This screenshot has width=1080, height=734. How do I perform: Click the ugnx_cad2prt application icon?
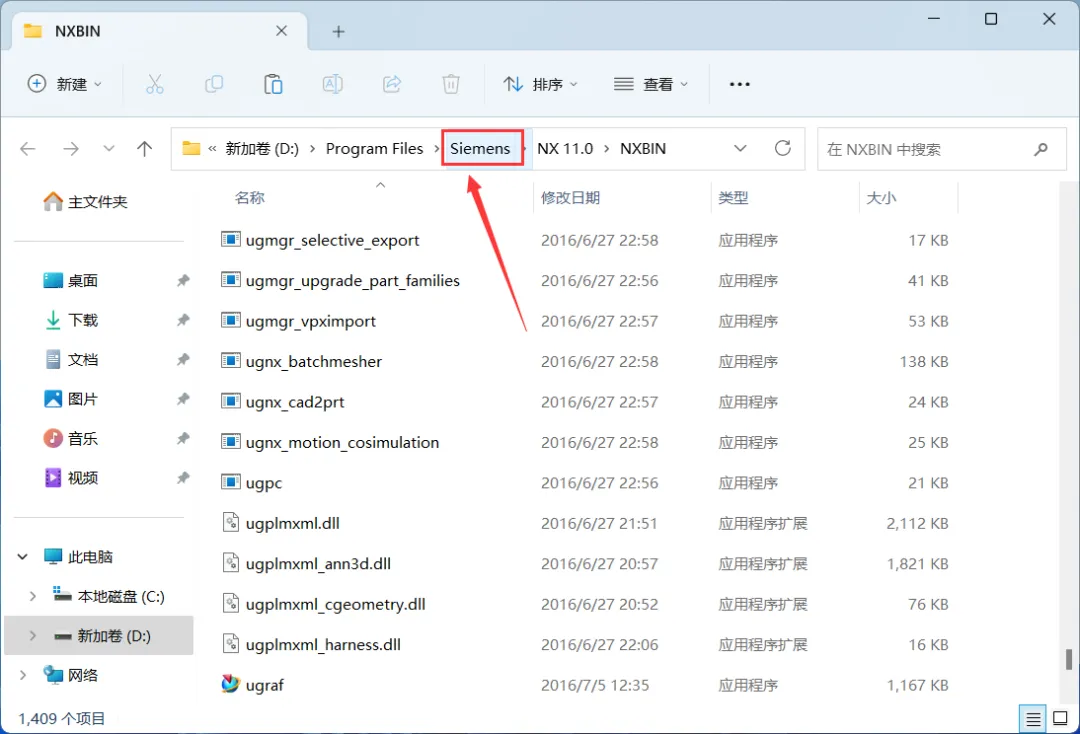[230, 401]
